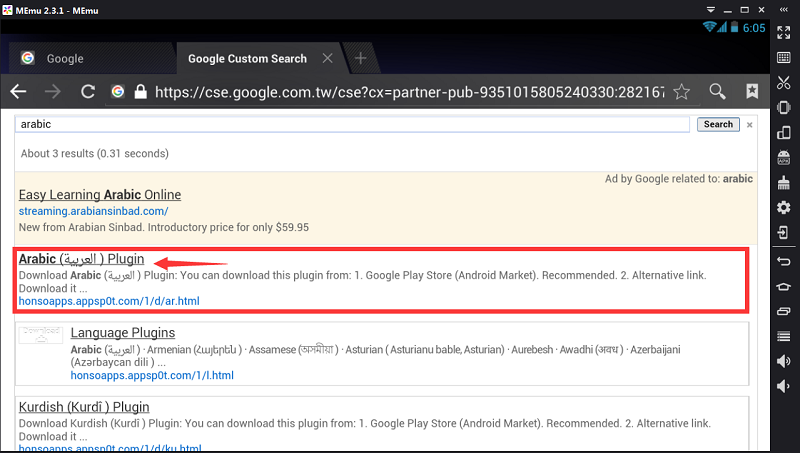800x453 pixels.
Task: Open the Language Plugins result link
Action: point(123,332)
